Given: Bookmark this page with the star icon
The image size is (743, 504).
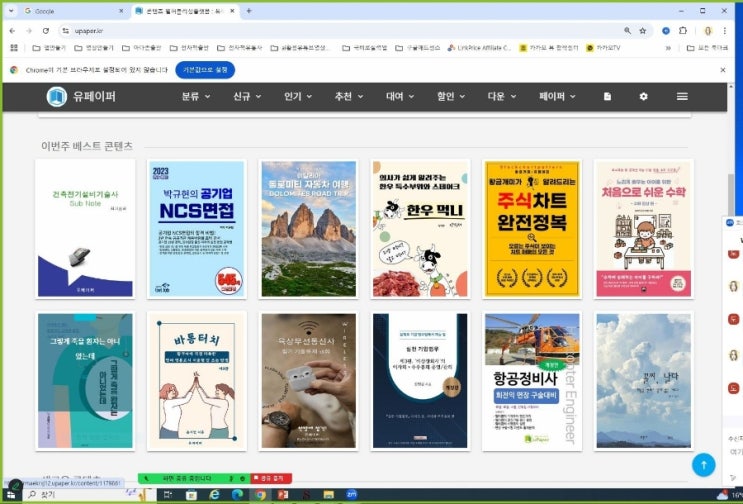Looking at the screenshot, I should [643, 31].
